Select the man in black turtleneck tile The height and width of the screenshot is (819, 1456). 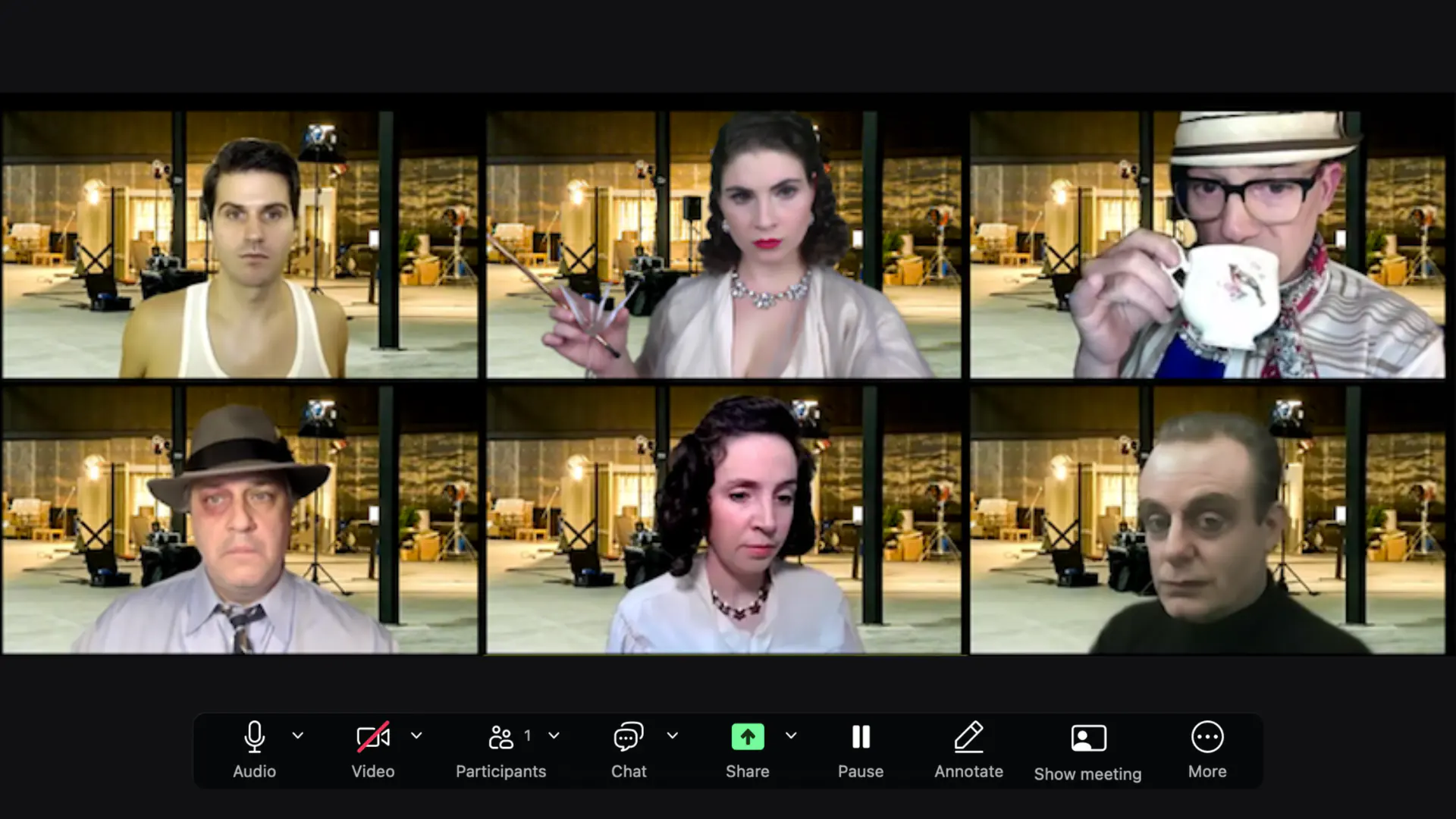click(1207, 520)
